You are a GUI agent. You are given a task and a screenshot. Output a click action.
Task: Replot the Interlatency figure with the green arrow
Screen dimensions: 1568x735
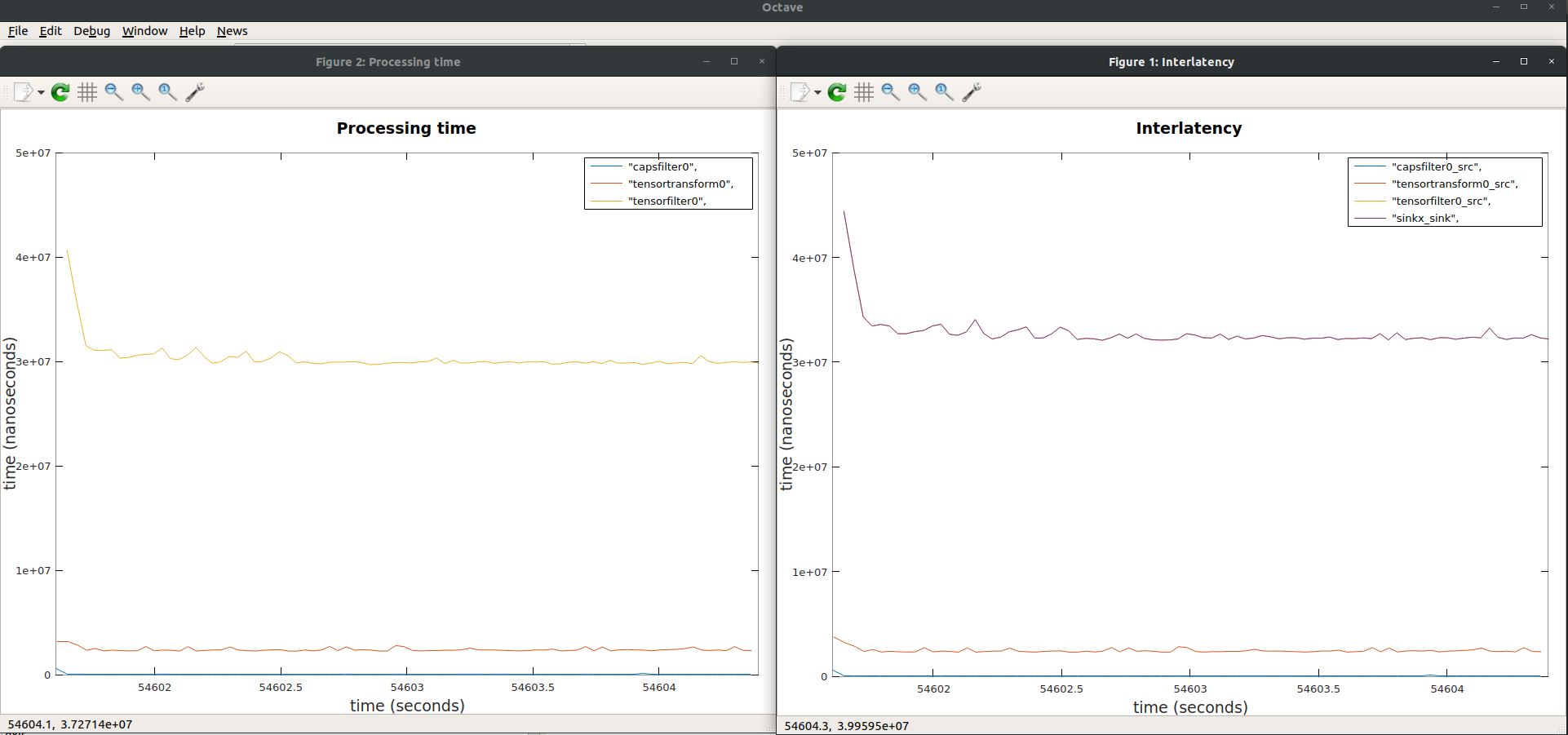click(x=837, y=92)
